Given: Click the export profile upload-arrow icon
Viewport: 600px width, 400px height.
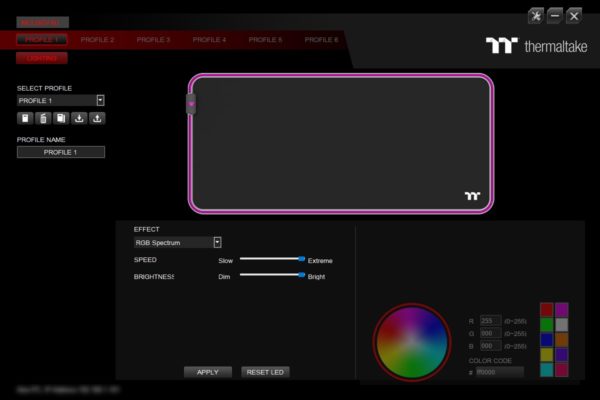Looking at the screenshot, I should [97, 118].
